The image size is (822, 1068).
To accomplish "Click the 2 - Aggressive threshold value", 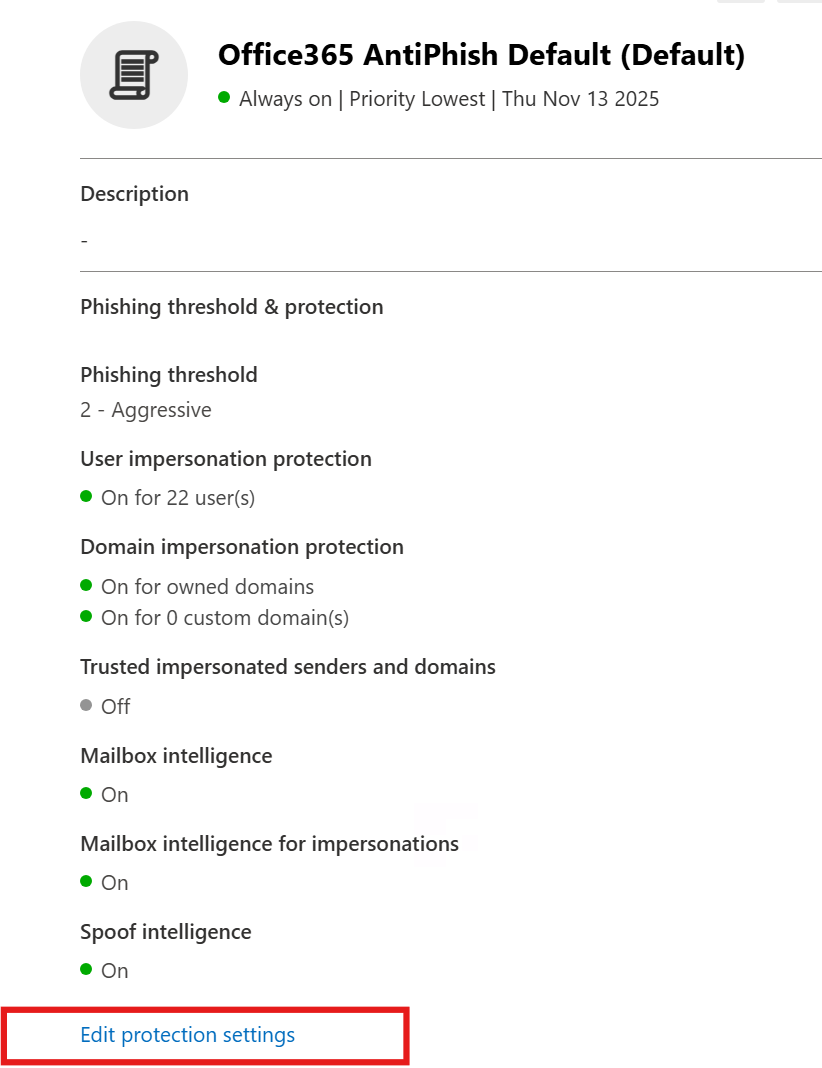I will [x=146, y=410].
